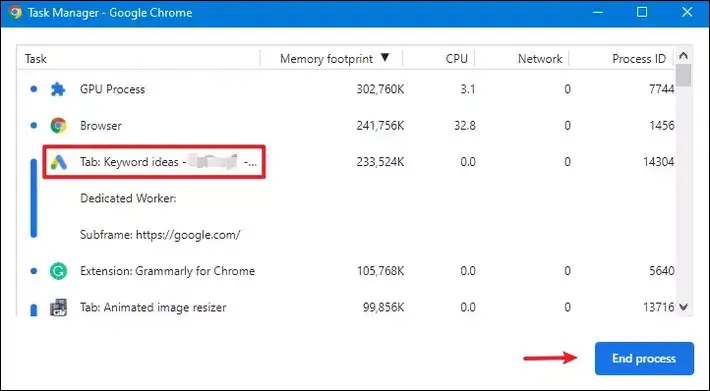Click the 233,524K memory value

pos(380,162)
